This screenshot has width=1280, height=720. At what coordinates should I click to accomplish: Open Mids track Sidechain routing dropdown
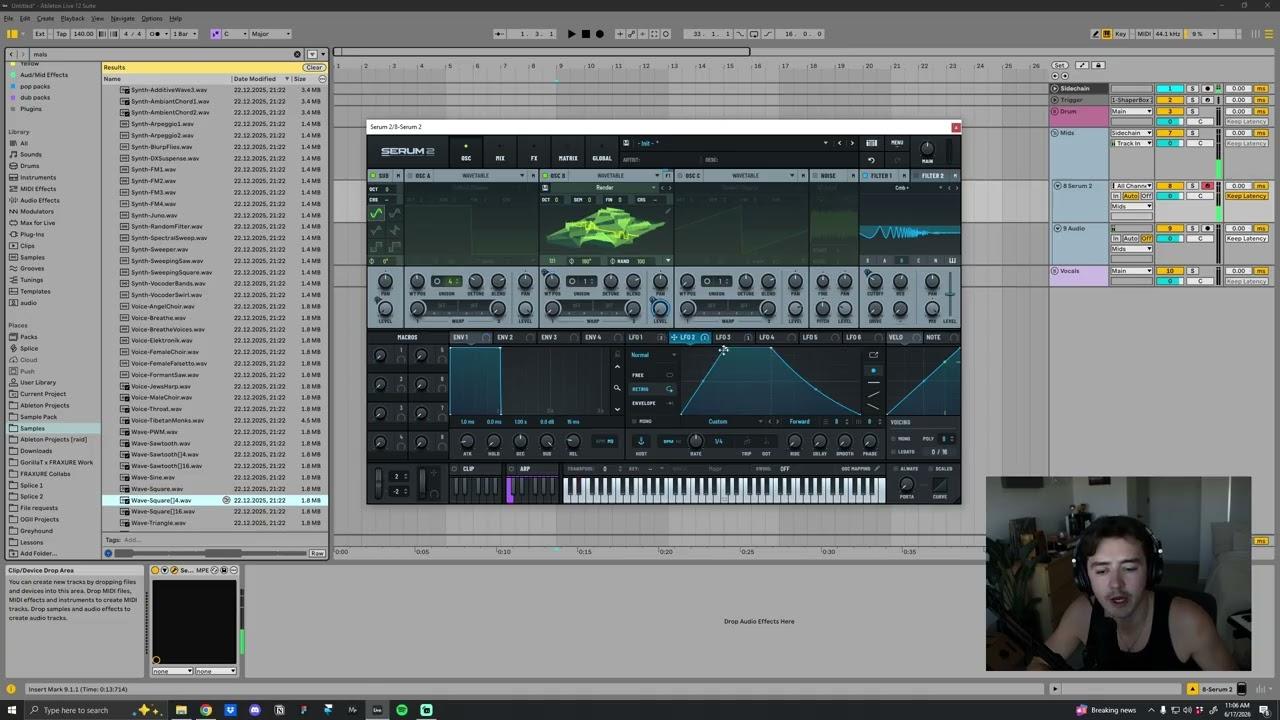(x=1132, y=133)
